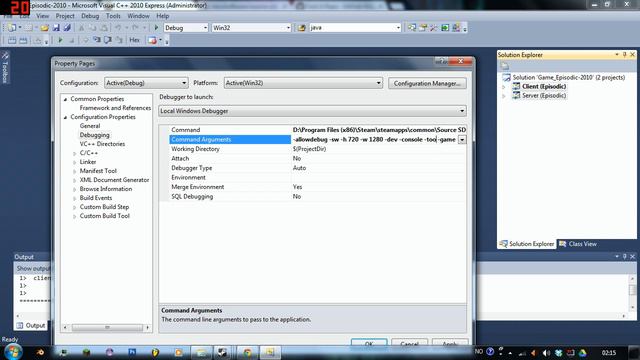Click the Find combo box containing java
This screenshot has height=360, width=640.
[355, 28]
